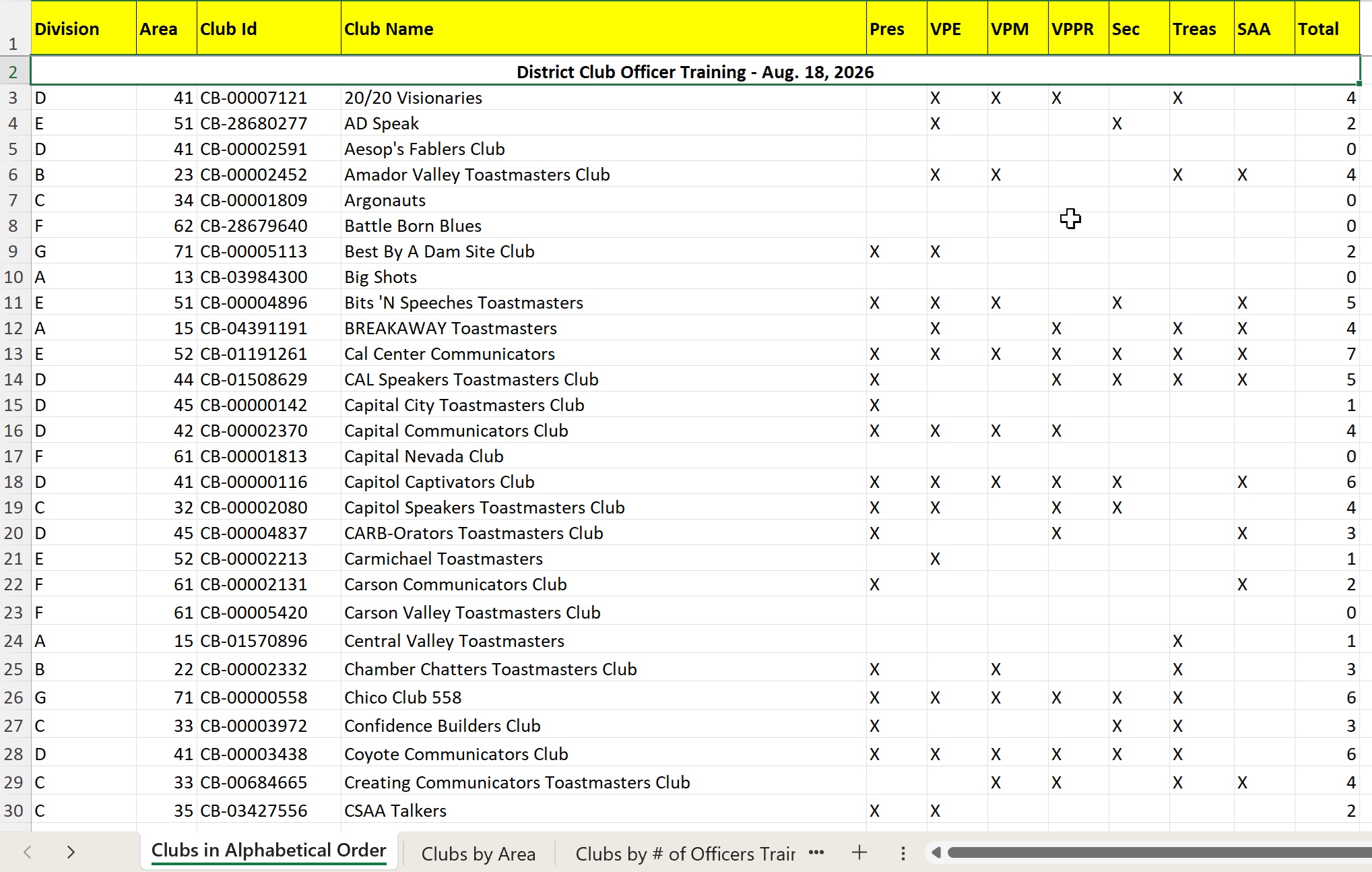Click the Pres X for Chico Club 558
Screen dimensions: 1372x872
click(874, 697)
